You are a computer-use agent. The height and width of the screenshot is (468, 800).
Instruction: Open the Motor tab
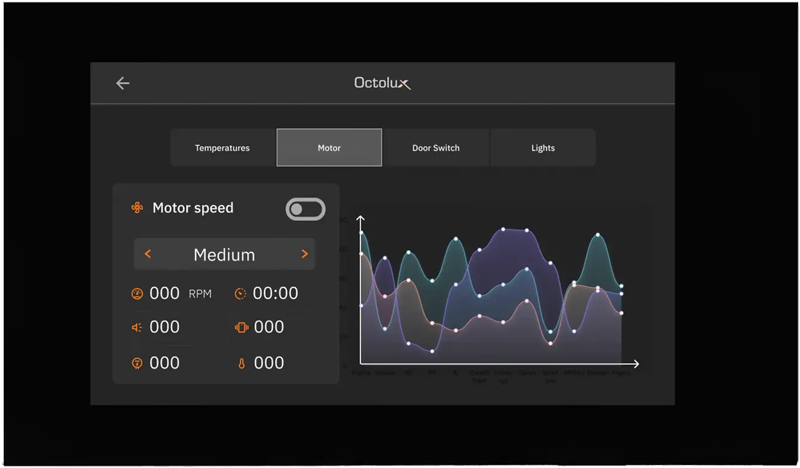point(329,148)
